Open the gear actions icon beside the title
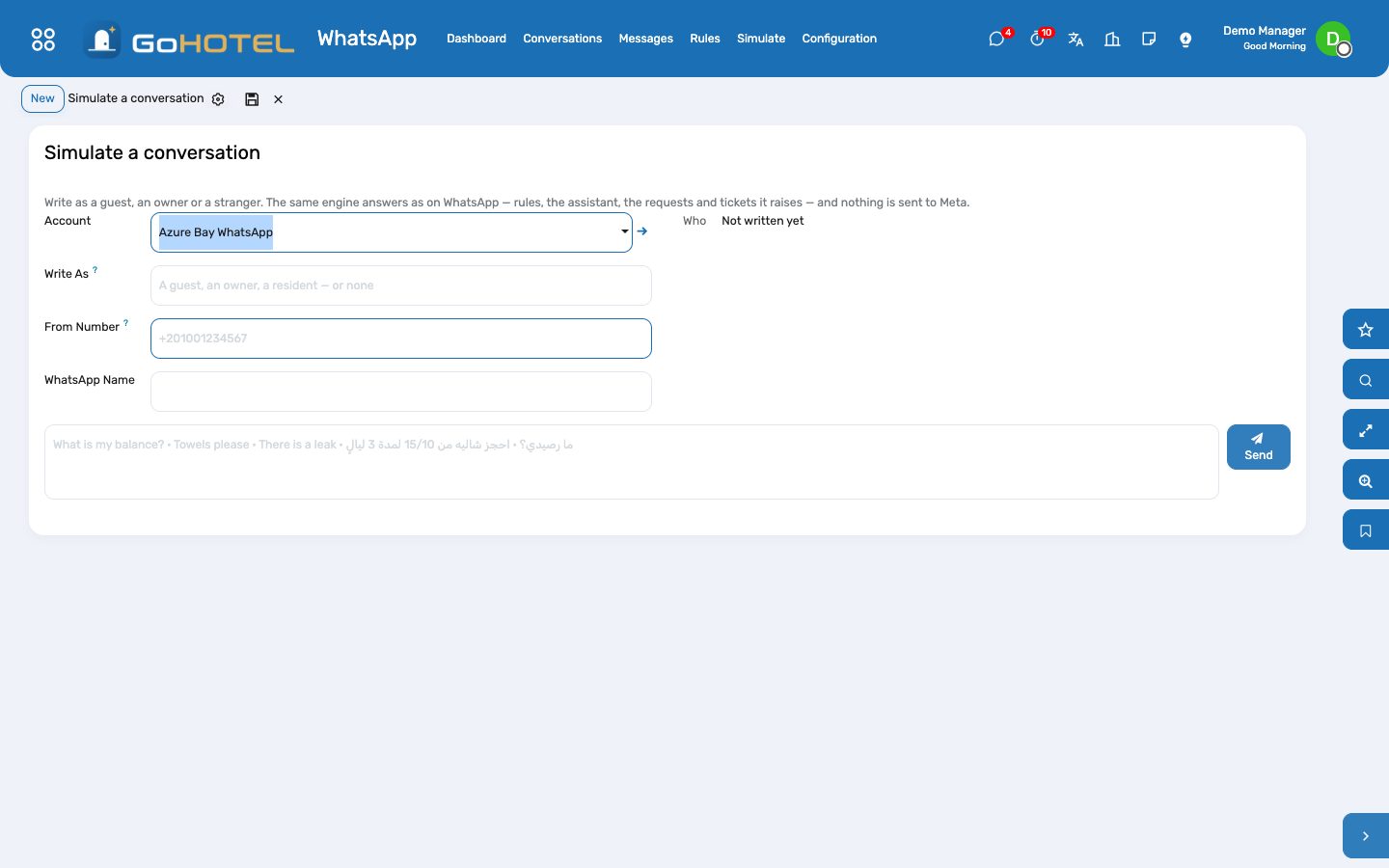The height and width of the screenshot is (868, 1389). (x=218, y=99)
